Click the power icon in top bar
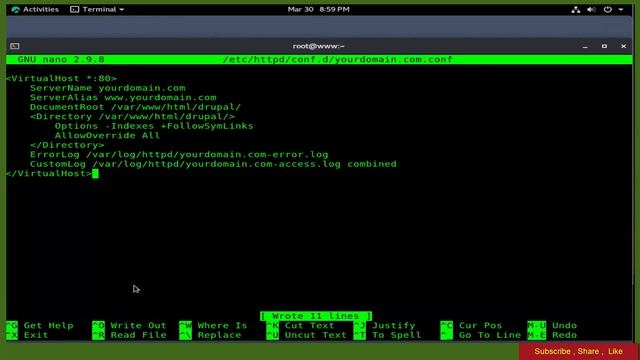640x360 pixels. click(607, 9)
